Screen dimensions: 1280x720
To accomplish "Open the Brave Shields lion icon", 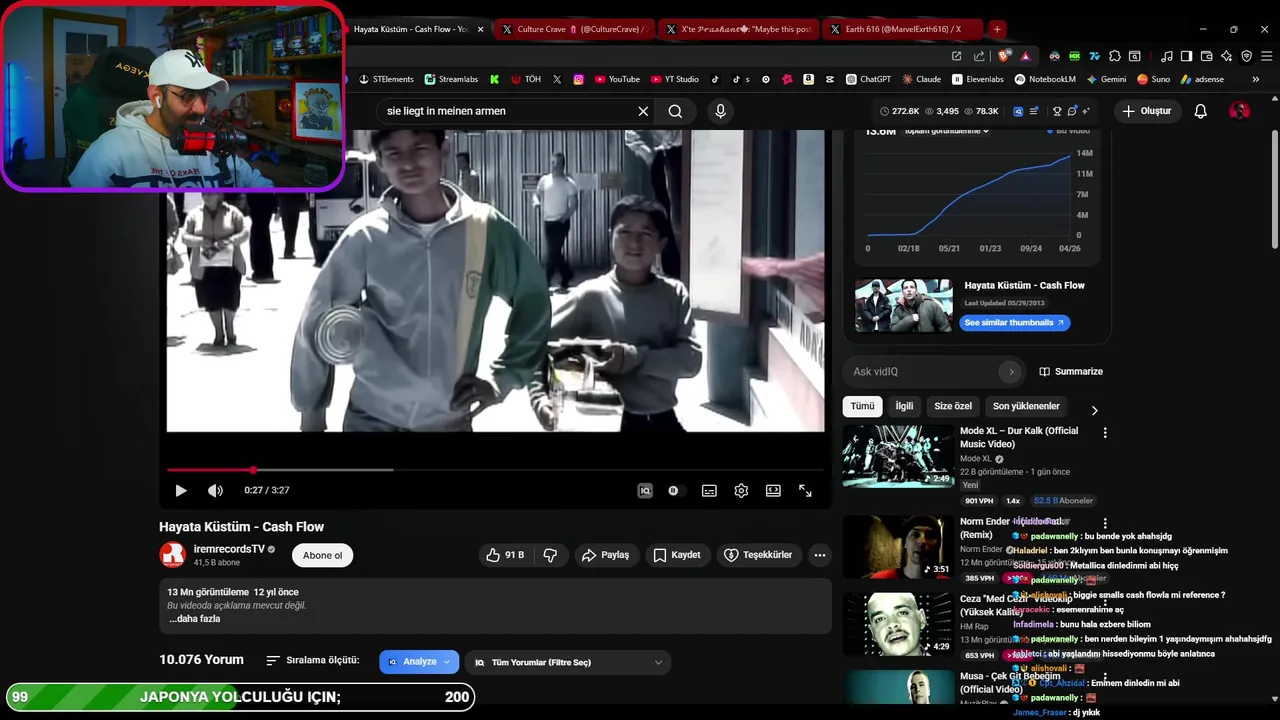I will click(x=1004, y=56).
